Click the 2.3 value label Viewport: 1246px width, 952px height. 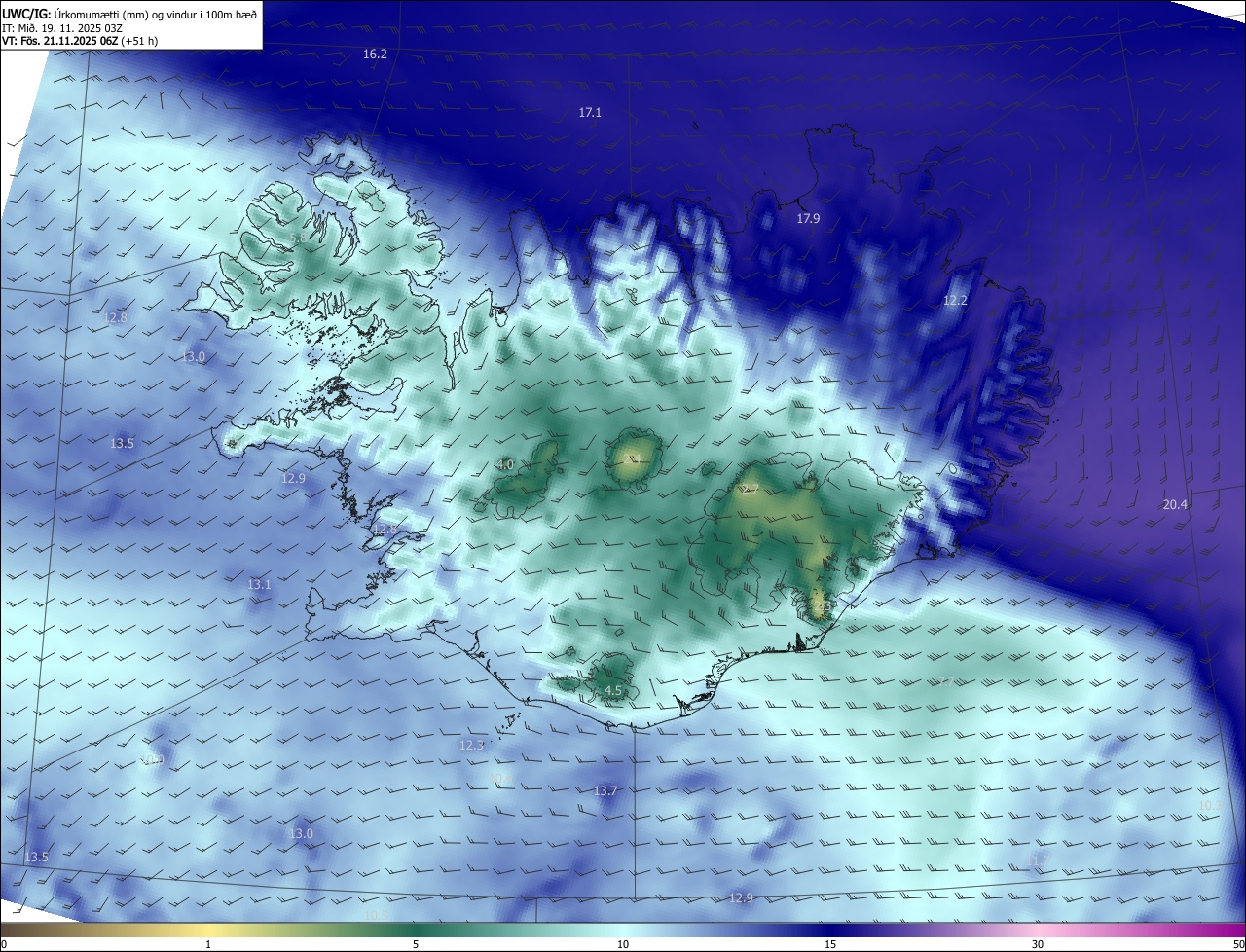(824, 606)
